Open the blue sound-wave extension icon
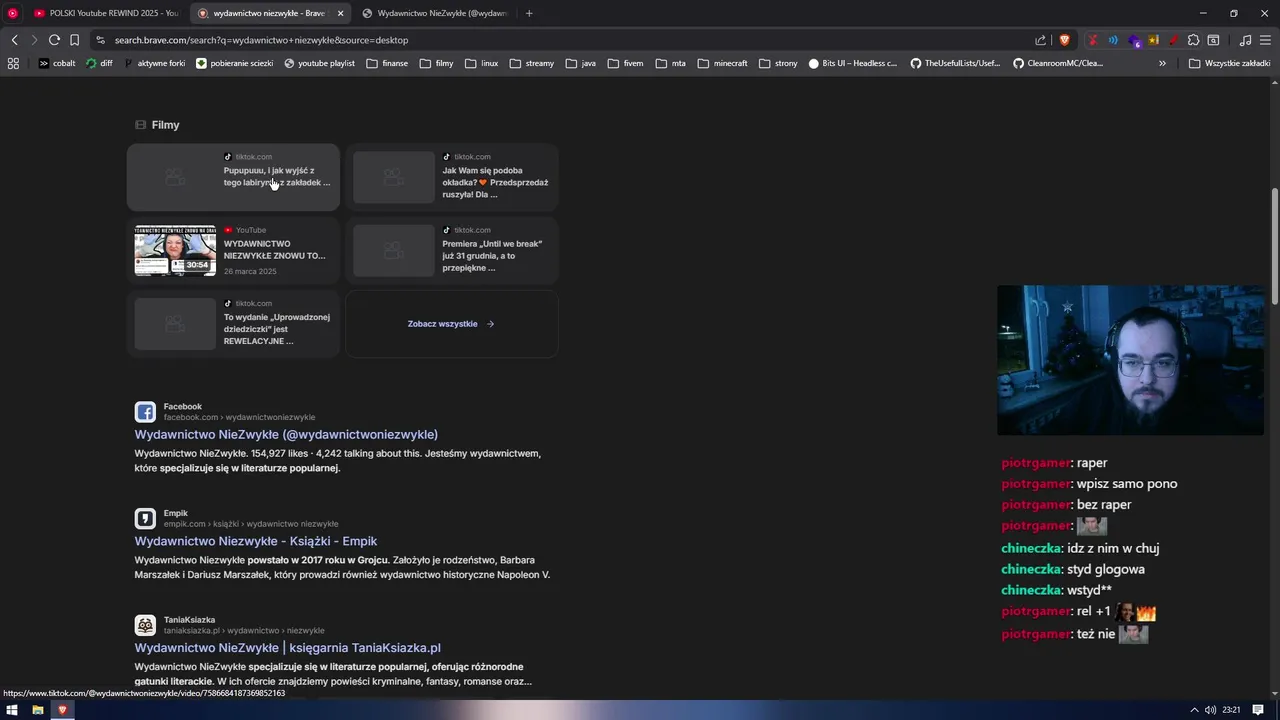The image size is (1280, 720). click(1113, 40)
